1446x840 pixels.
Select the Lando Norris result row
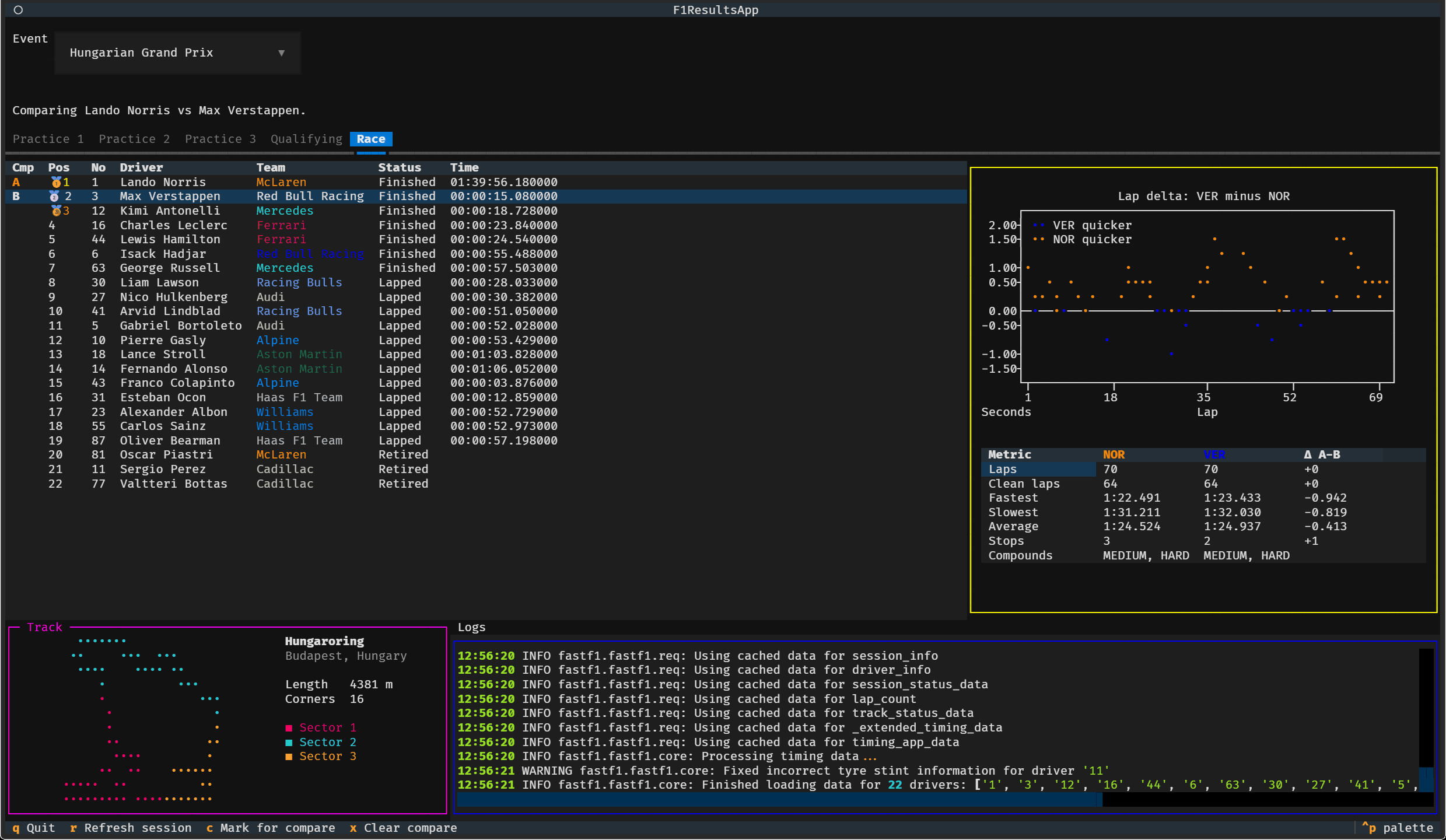(x=486, y=182)
